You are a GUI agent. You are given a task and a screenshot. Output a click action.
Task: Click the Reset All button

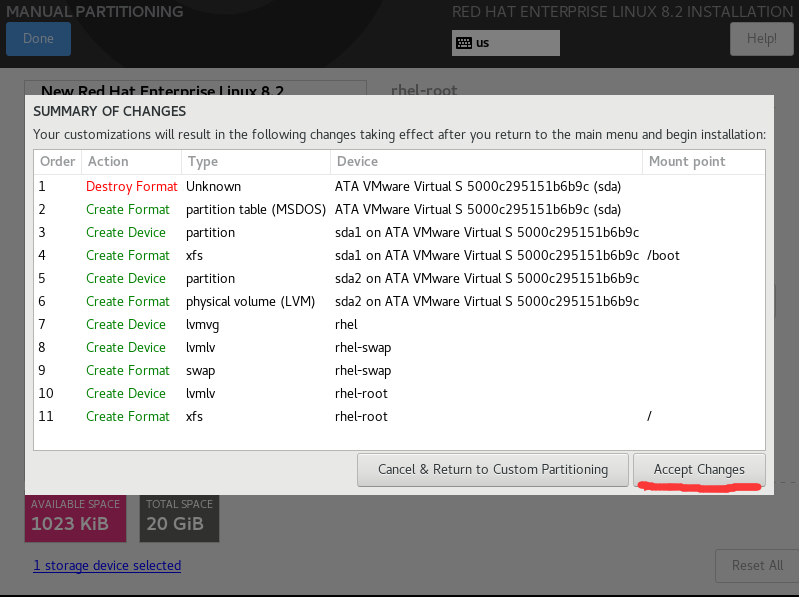(757, 565)
